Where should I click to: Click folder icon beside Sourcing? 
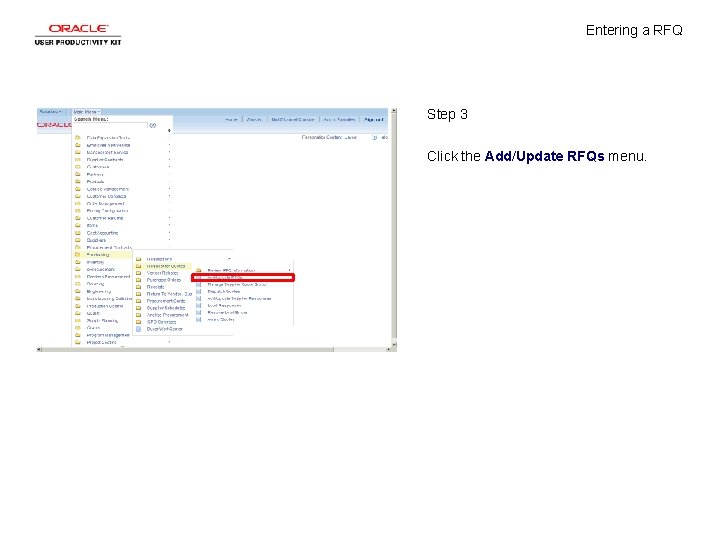pyautogui.click(x=78, y=284)
